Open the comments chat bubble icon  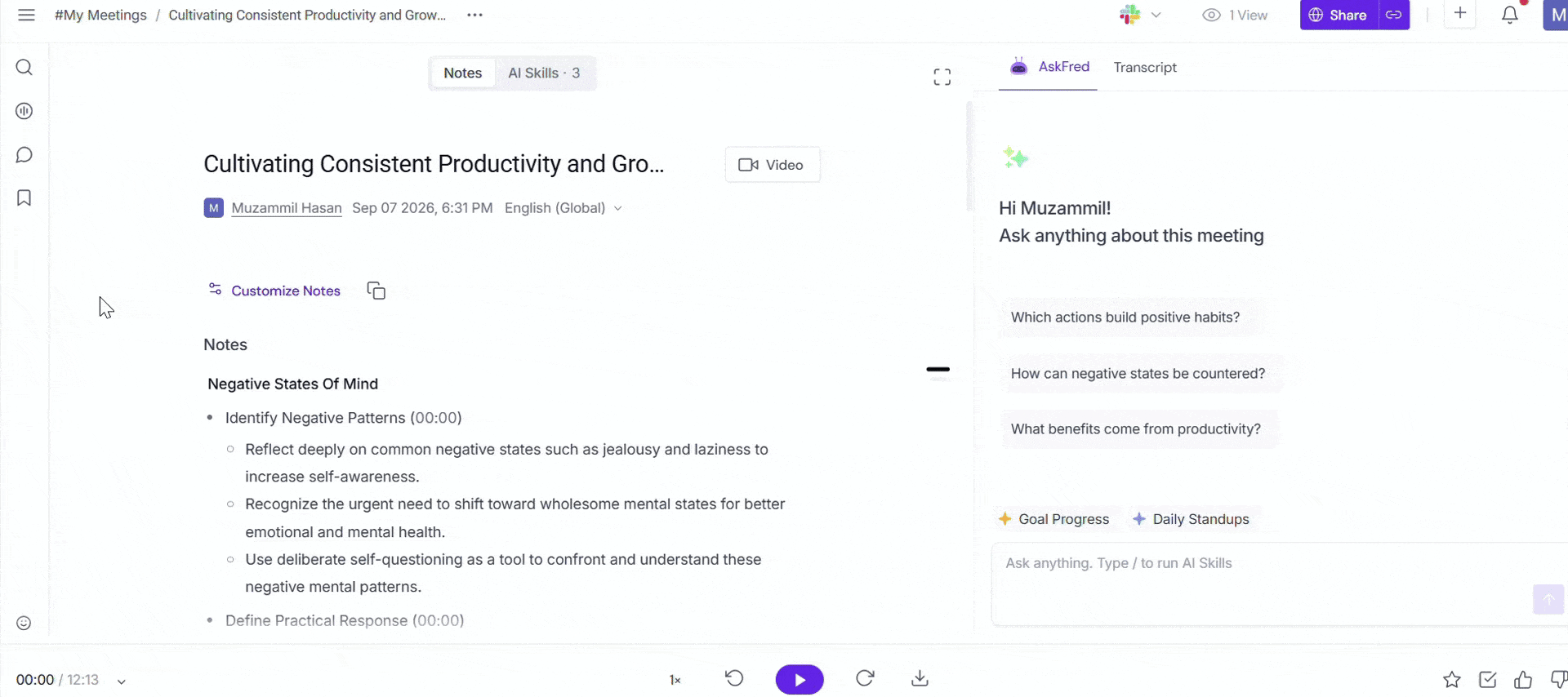(x=24, y=154)
